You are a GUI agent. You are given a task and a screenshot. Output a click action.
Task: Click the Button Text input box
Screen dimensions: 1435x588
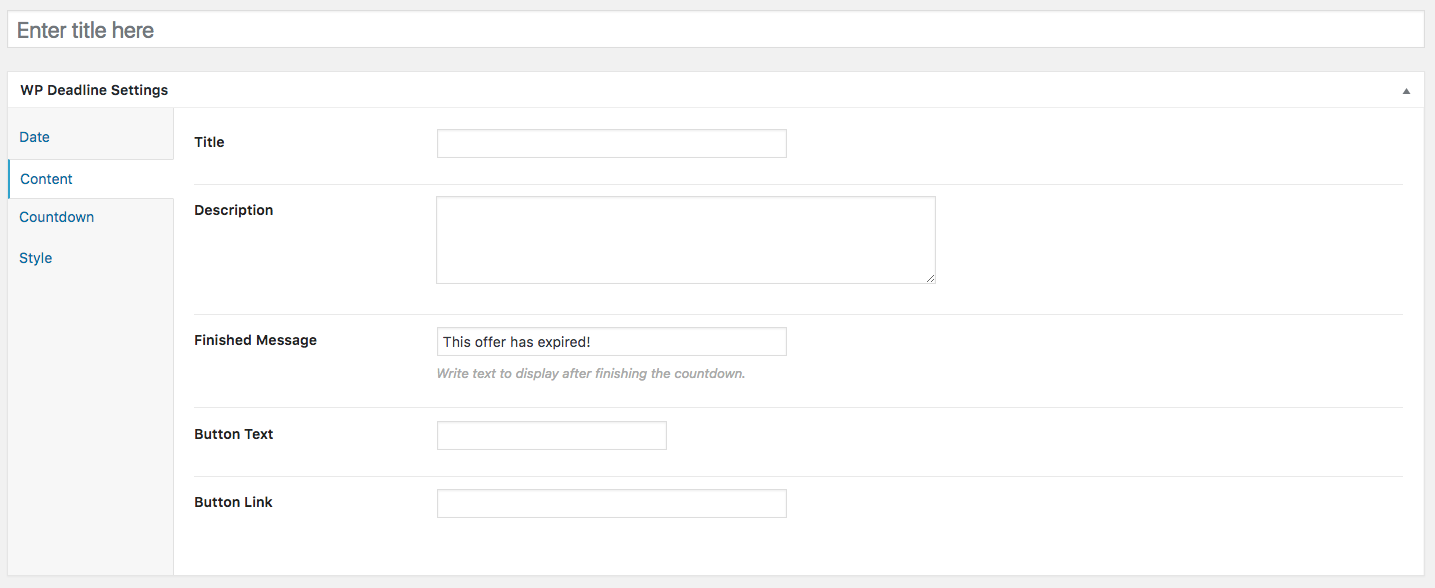(x=551, y=435)
